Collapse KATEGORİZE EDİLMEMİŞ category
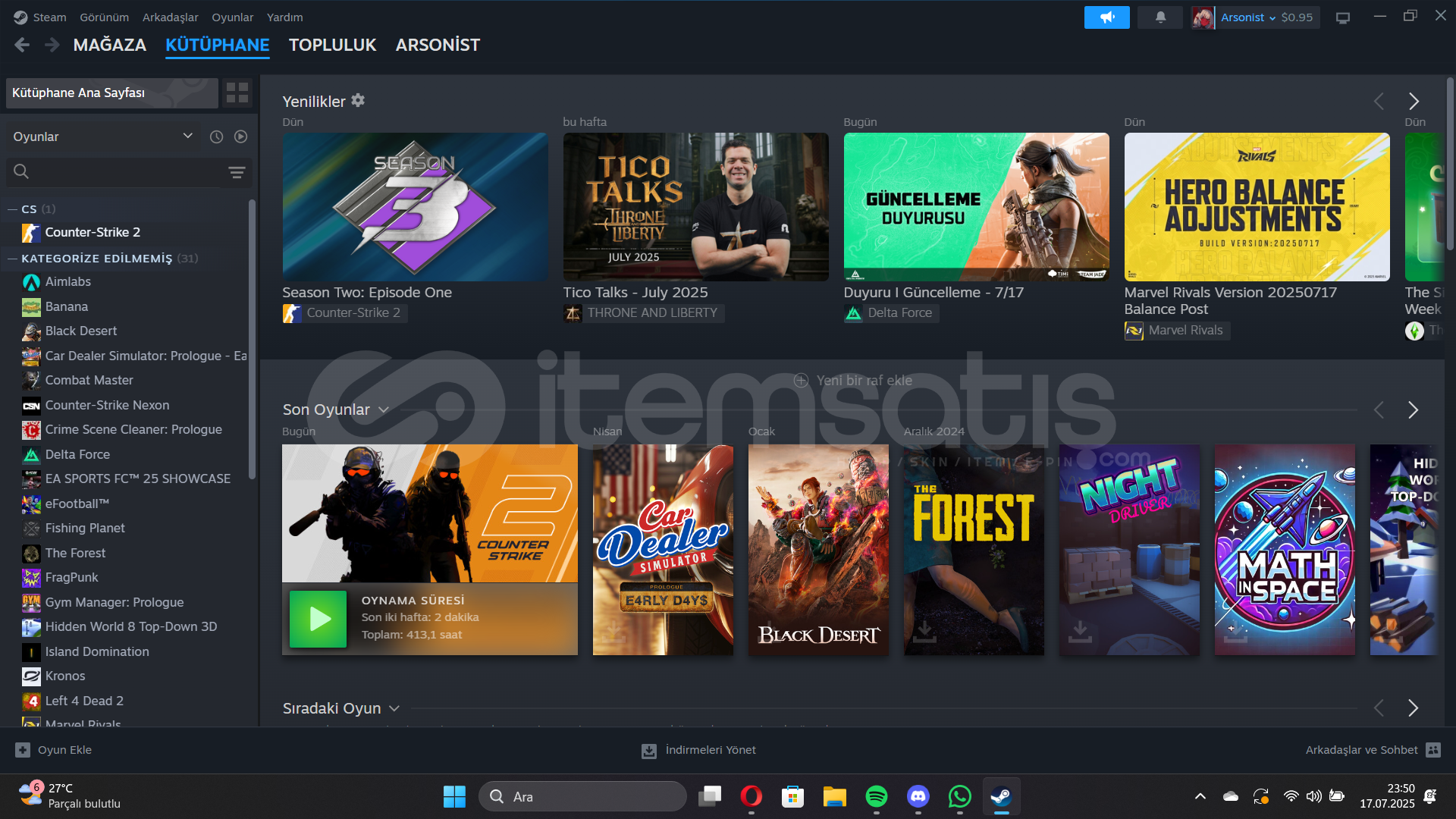Image resolution: width=1456 pixels, height=819 pixels. 12,259
